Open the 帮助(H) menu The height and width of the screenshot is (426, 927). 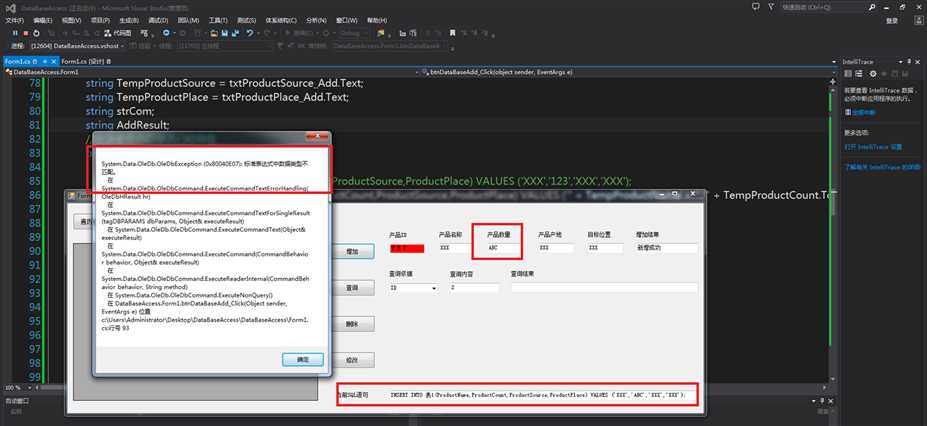point(377,20)
